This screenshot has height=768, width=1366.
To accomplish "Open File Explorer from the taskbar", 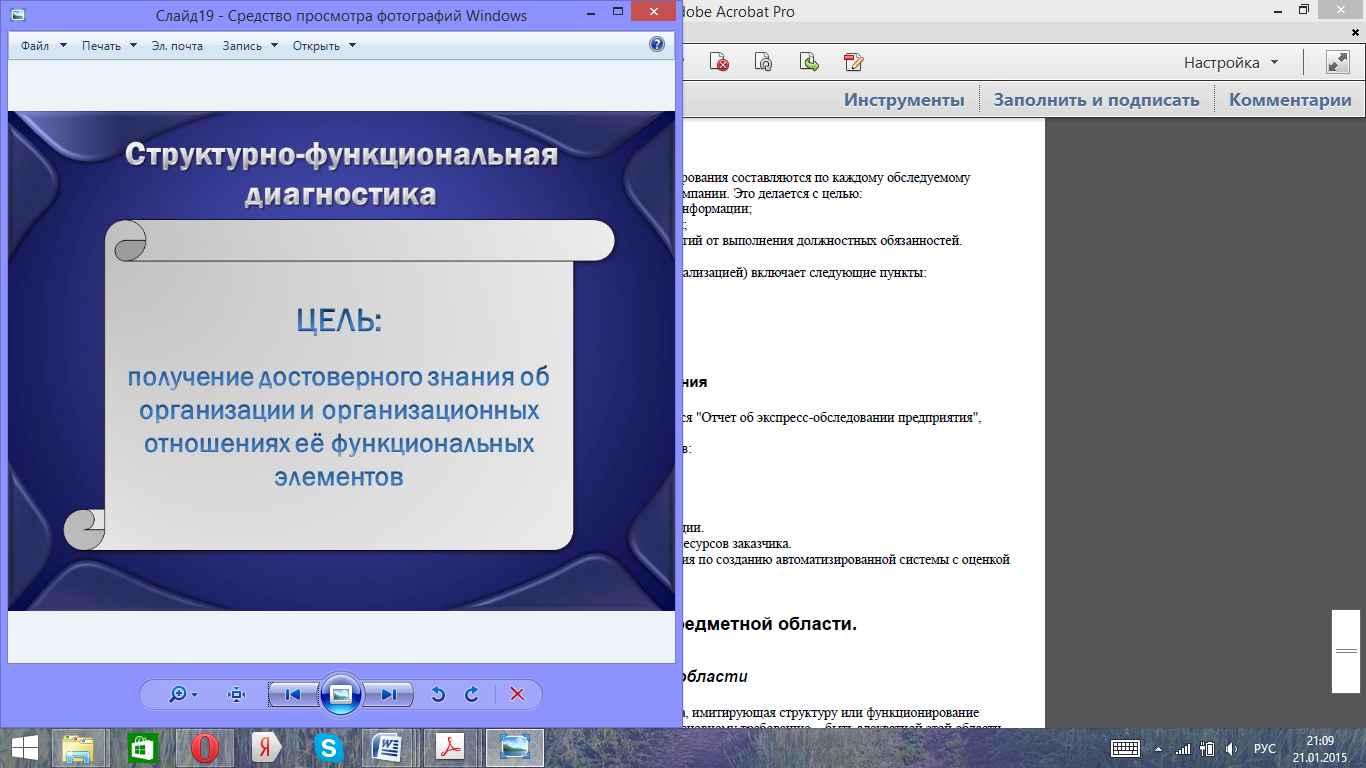I will pos(79,747).
